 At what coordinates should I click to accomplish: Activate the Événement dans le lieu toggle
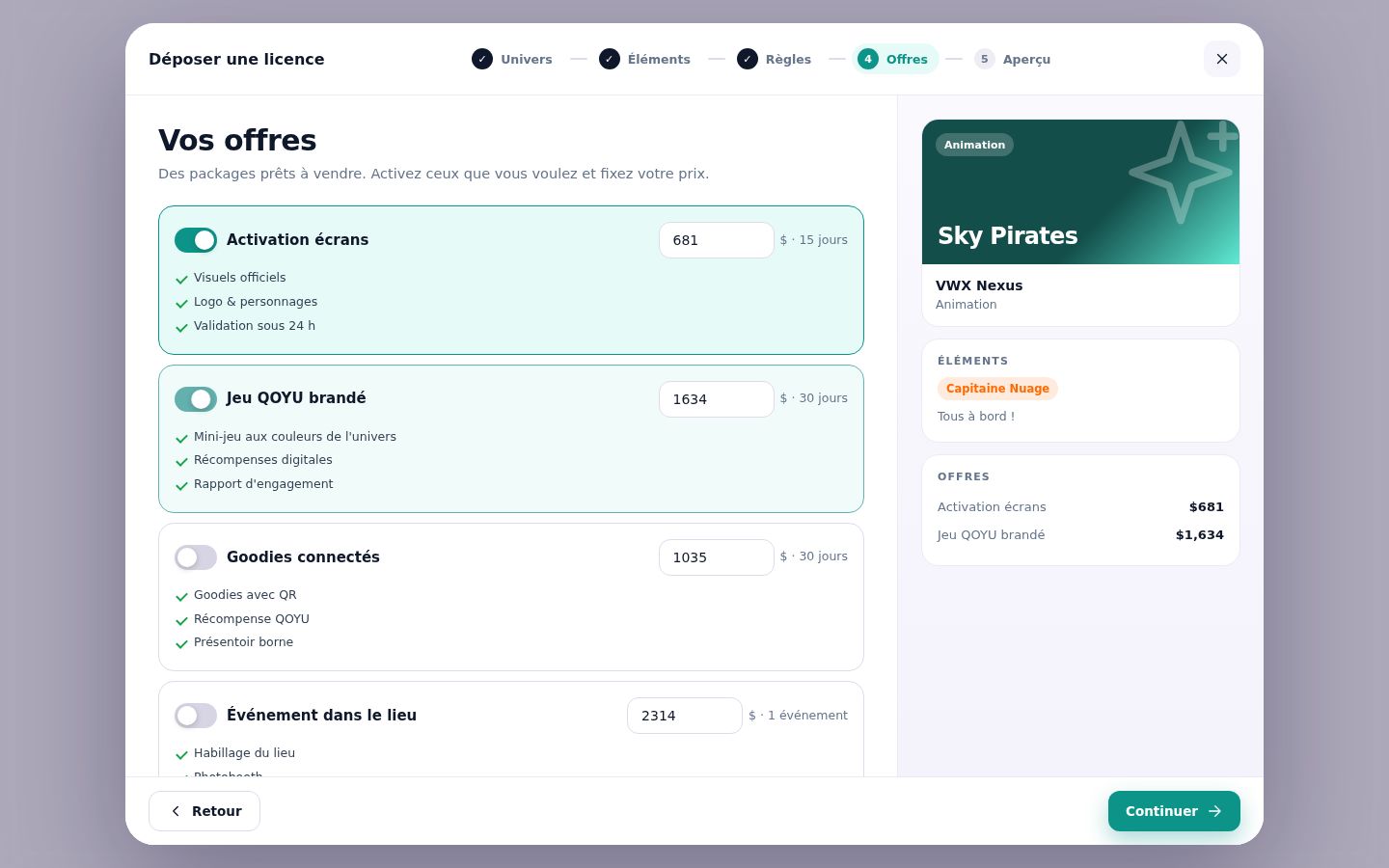[196, 716]
